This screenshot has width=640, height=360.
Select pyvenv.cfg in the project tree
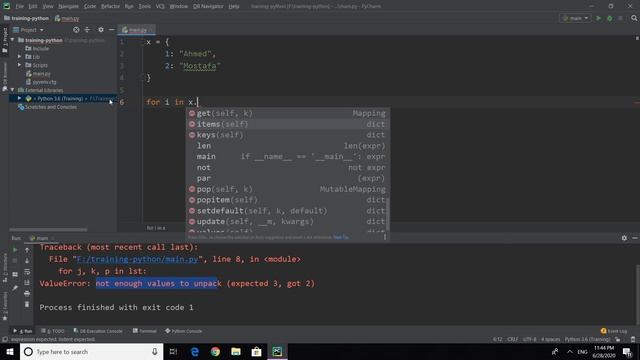pos(41,82)
